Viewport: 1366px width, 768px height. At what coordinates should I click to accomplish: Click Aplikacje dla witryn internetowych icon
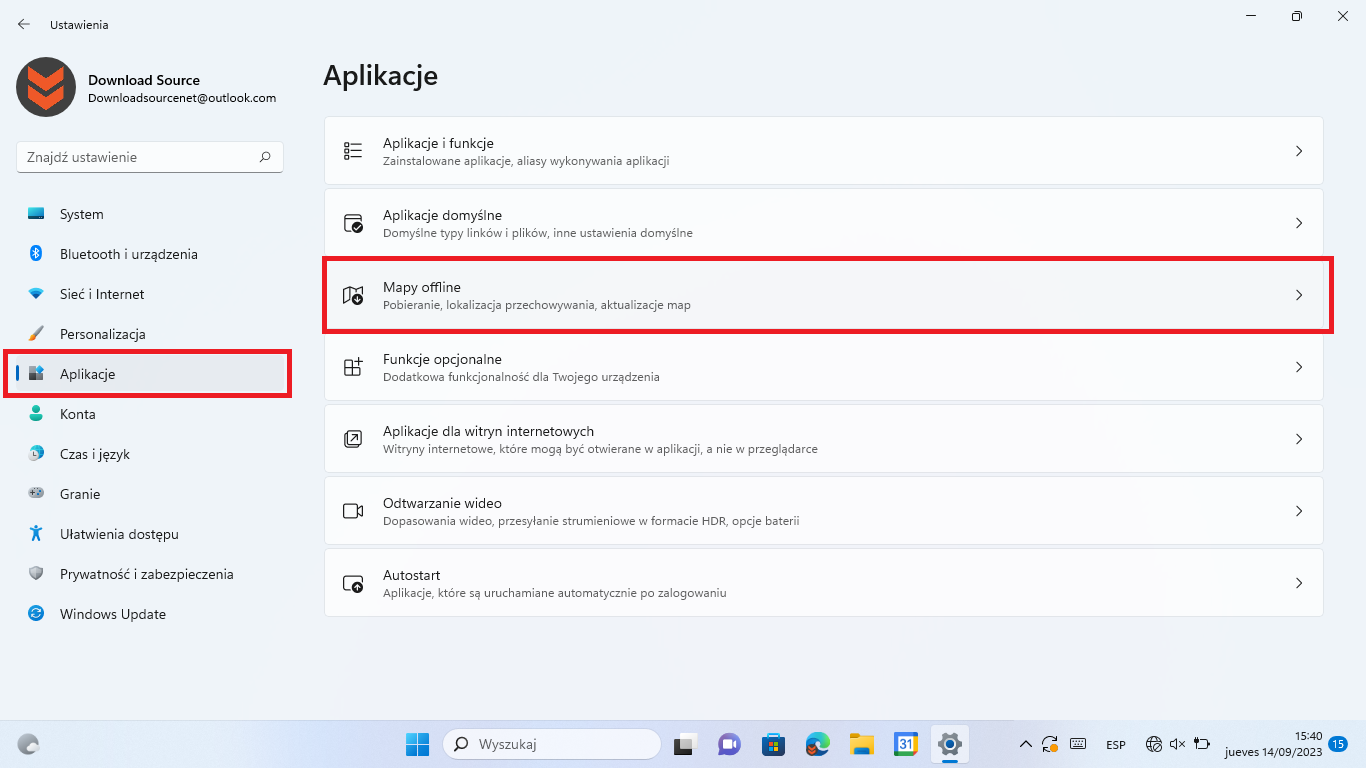[x=353, y=439]
